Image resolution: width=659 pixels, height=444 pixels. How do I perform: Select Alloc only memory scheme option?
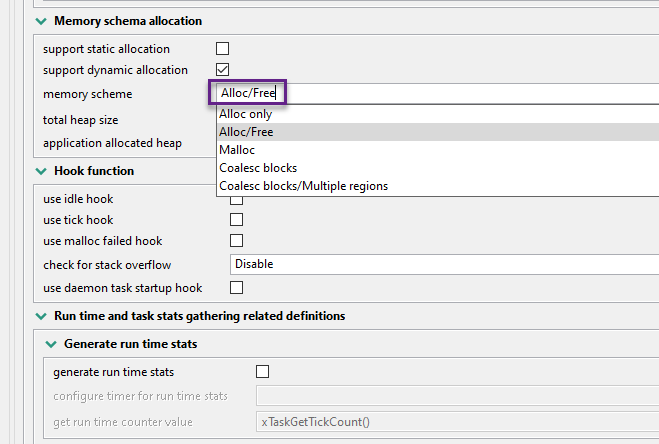pyautogui.click(x=245, y=114)
